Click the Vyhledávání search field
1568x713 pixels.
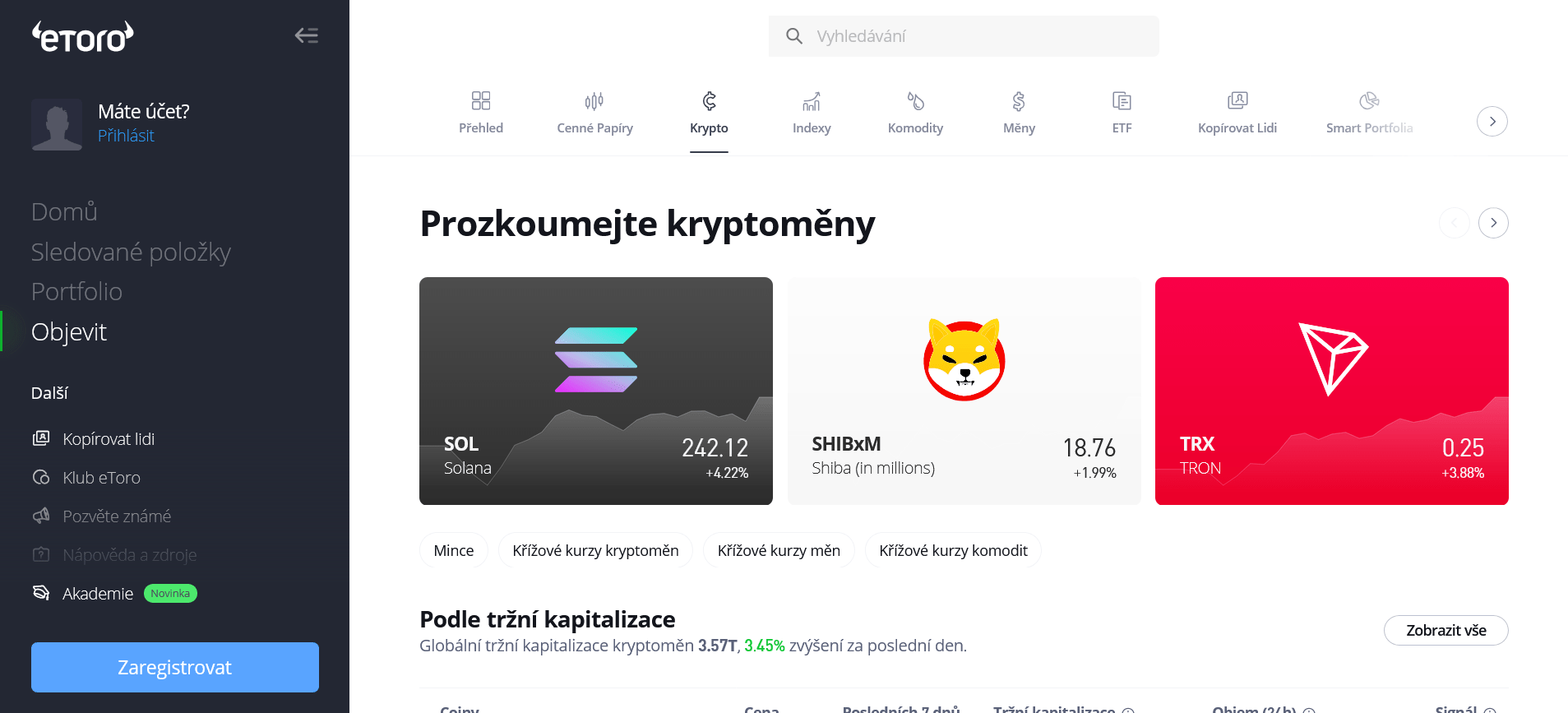tap(964, 36)
